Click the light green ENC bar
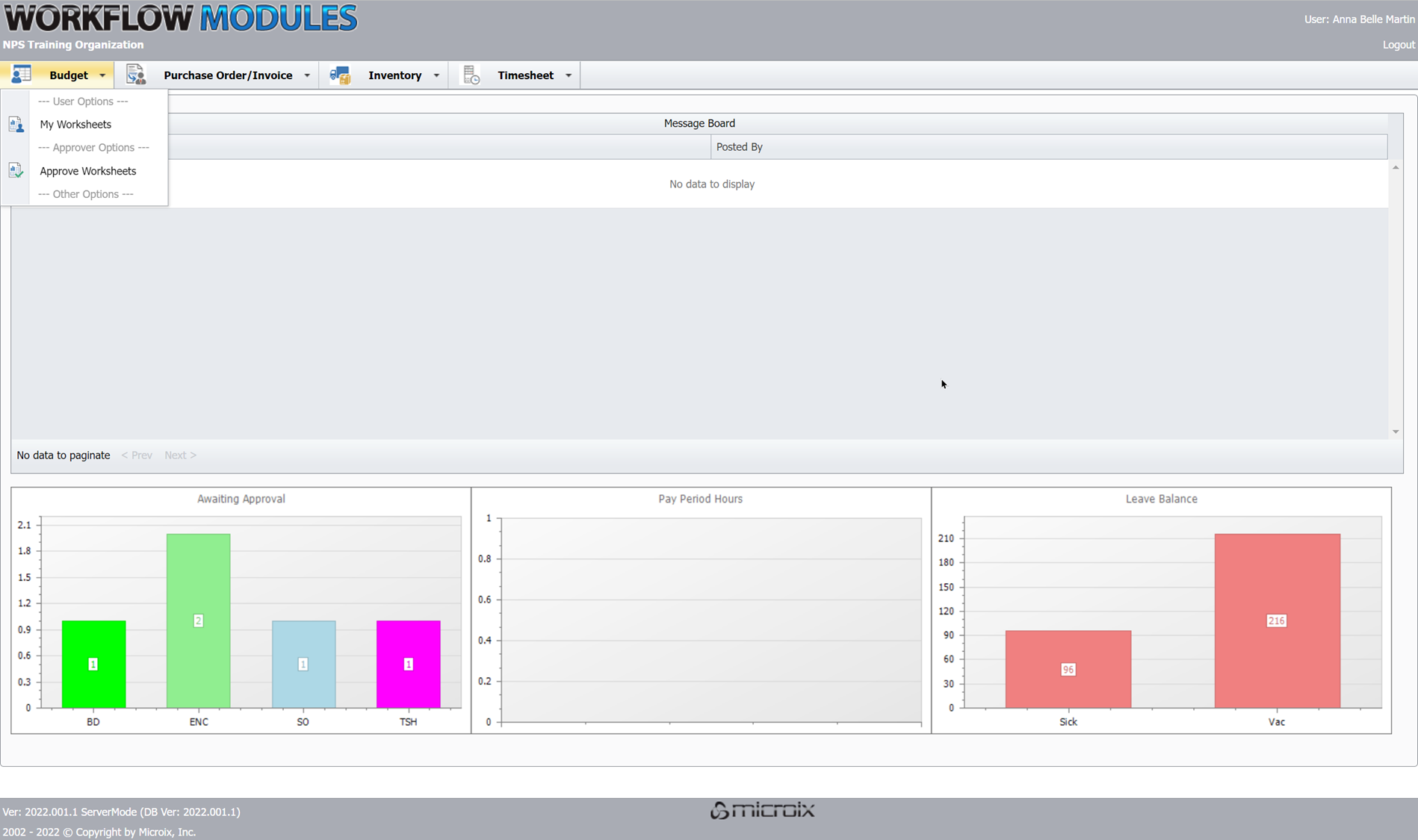Screen dimensions: 1418x840 (198, 620)
